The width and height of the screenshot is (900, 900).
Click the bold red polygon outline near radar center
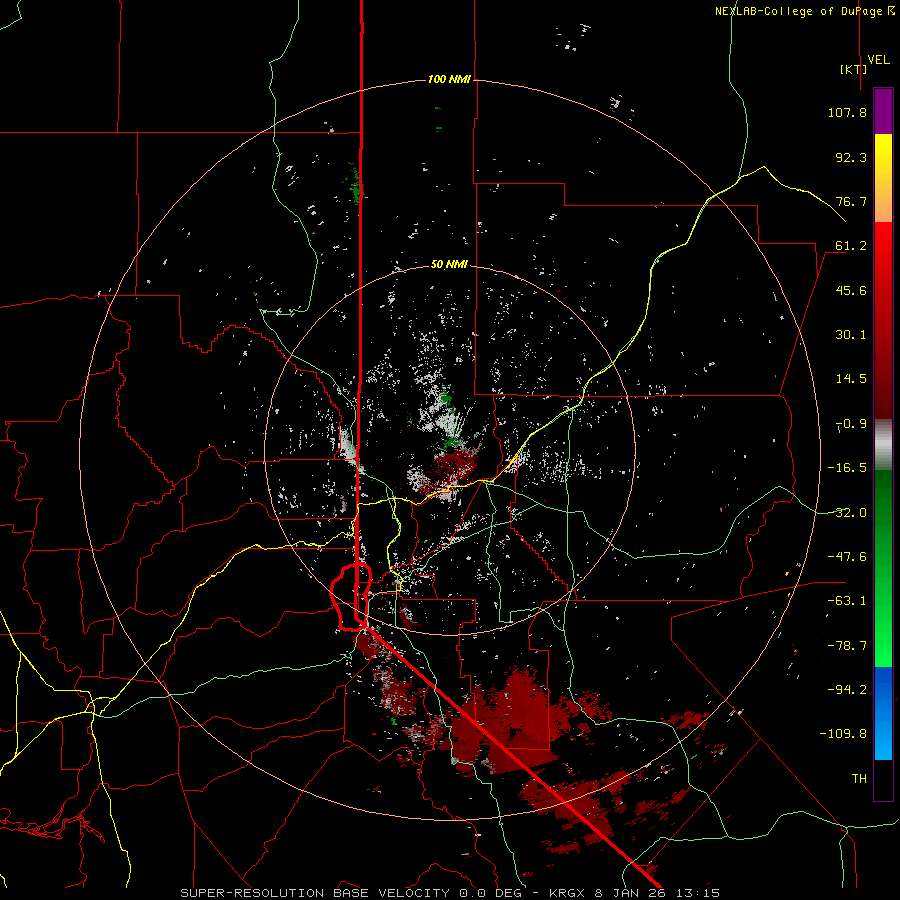click(x=351, y=597)
